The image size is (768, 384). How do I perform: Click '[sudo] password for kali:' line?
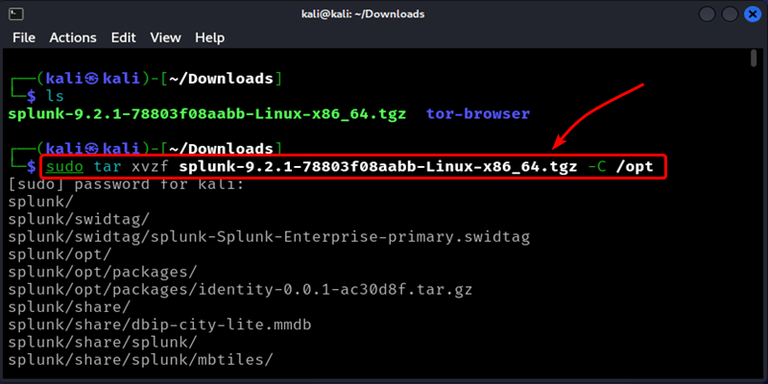click(x=126, y=185)
